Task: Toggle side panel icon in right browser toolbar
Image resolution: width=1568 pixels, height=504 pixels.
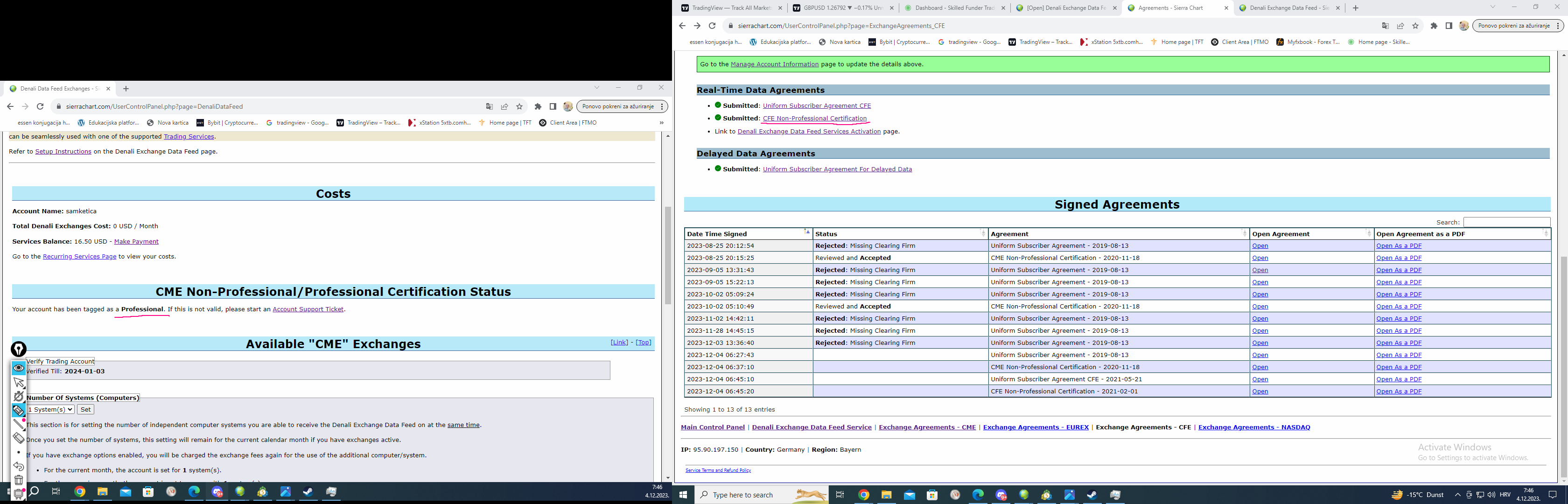Action: [x=1449, y=26]
